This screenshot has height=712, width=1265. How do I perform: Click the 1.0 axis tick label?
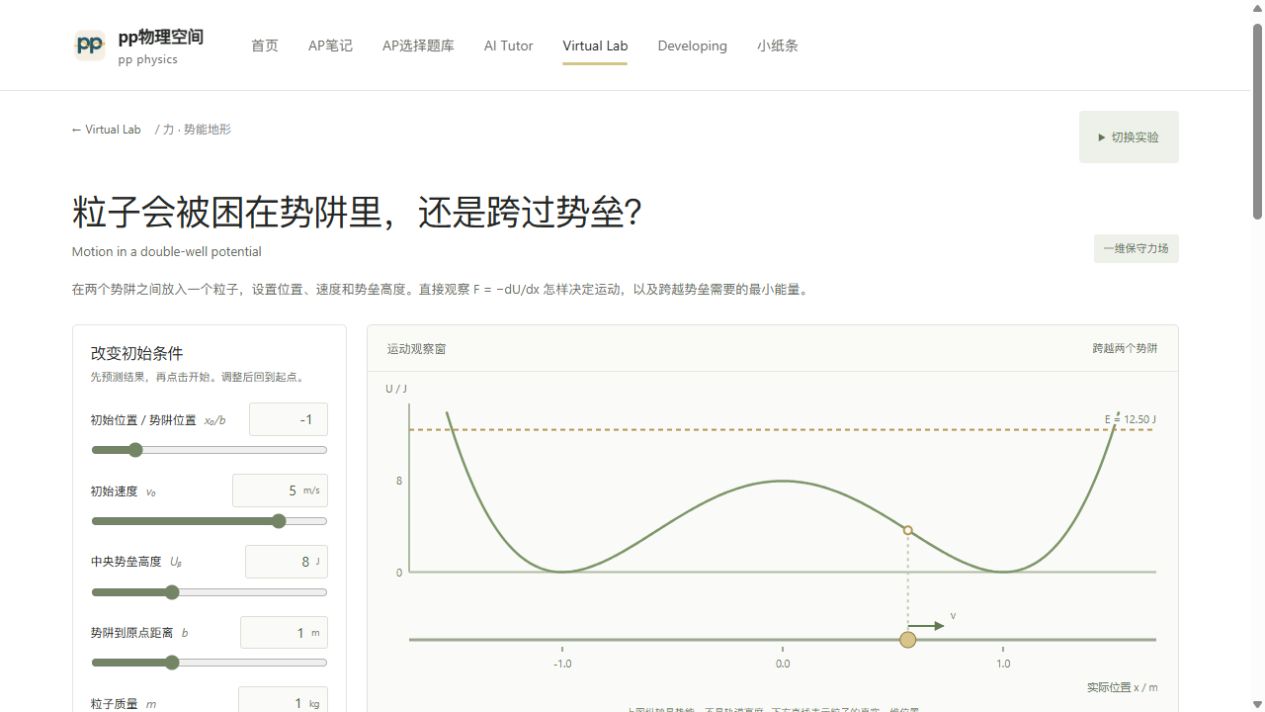click(1003, 663)
